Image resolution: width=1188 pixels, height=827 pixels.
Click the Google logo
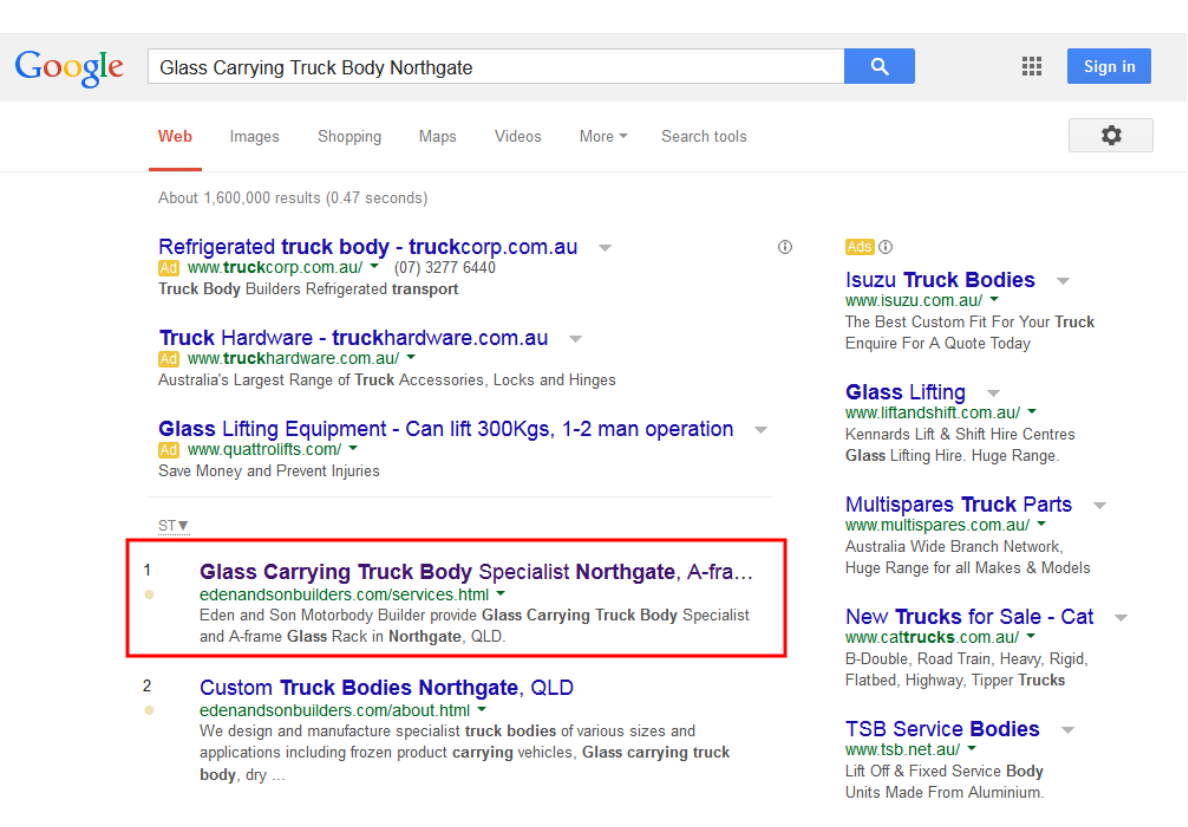coord(69,67)
